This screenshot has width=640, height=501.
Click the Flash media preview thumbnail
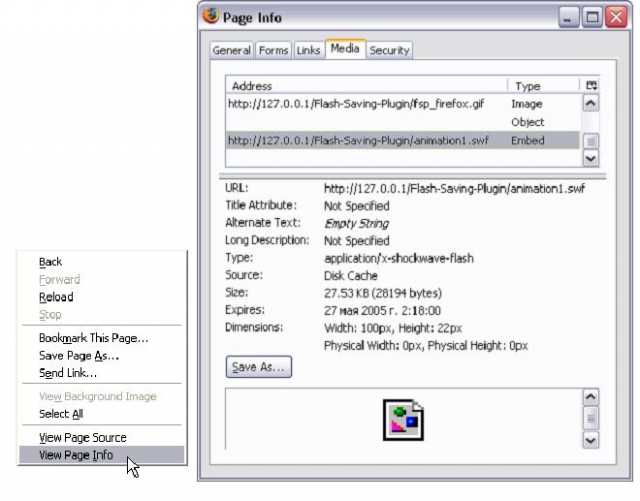click(404, 421)
